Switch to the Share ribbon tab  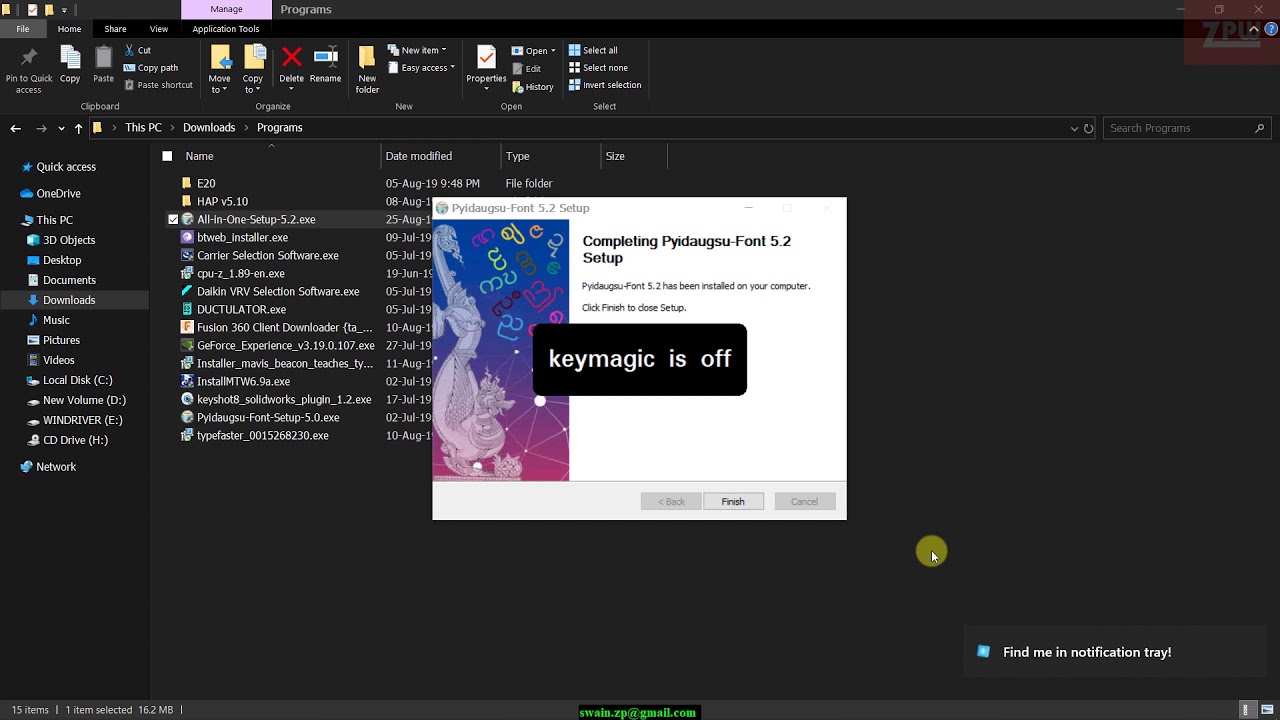[115, 29]
